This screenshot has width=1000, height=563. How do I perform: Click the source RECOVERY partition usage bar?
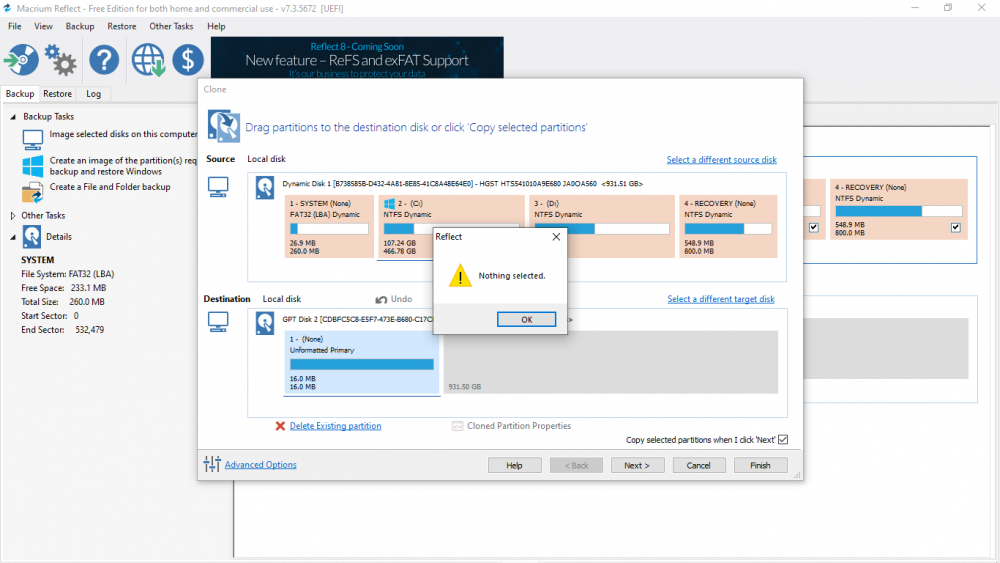click(728, 228)
